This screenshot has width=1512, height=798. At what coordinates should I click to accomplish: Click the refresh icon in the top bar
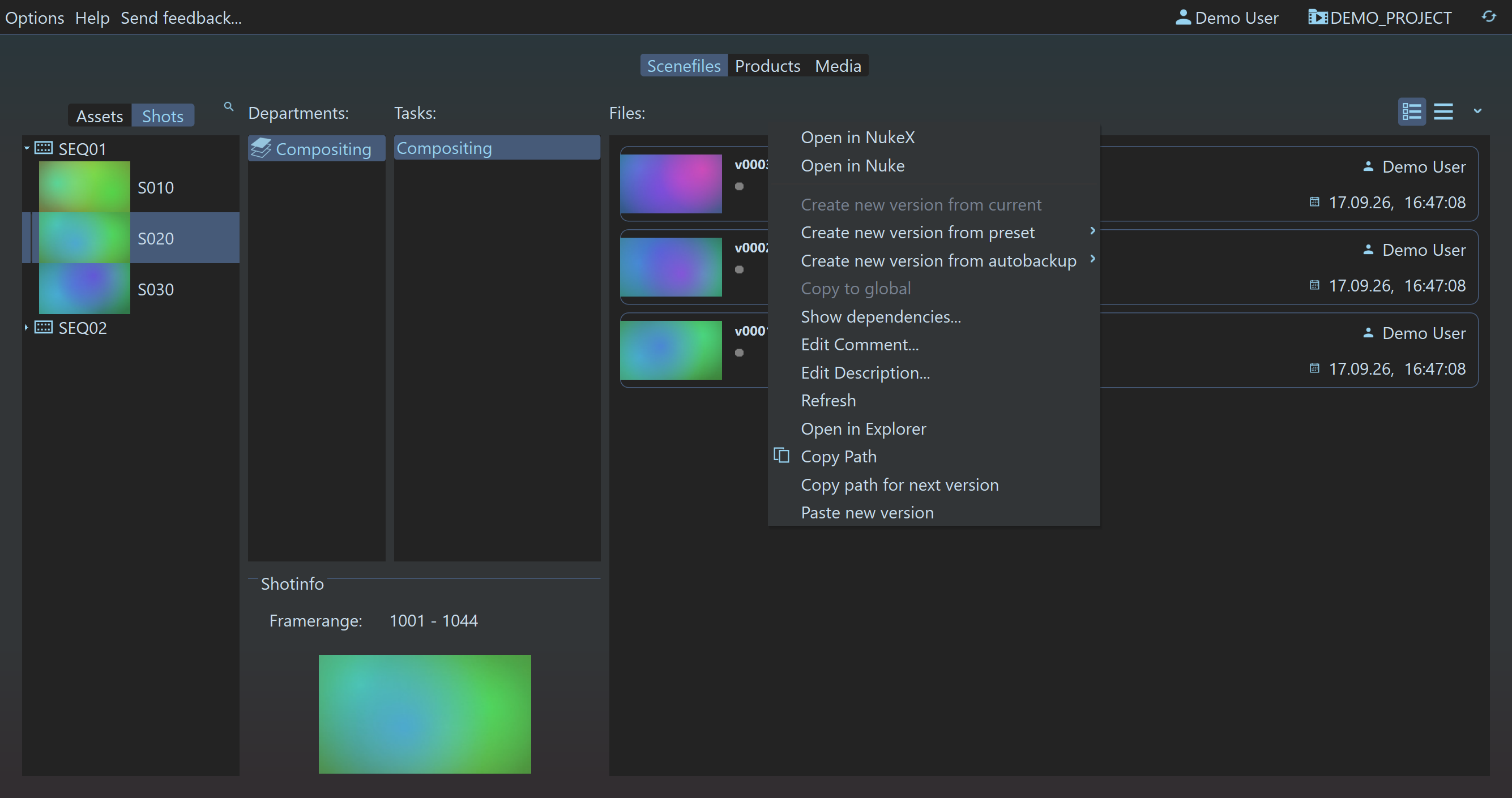(x=1489, y=16)
